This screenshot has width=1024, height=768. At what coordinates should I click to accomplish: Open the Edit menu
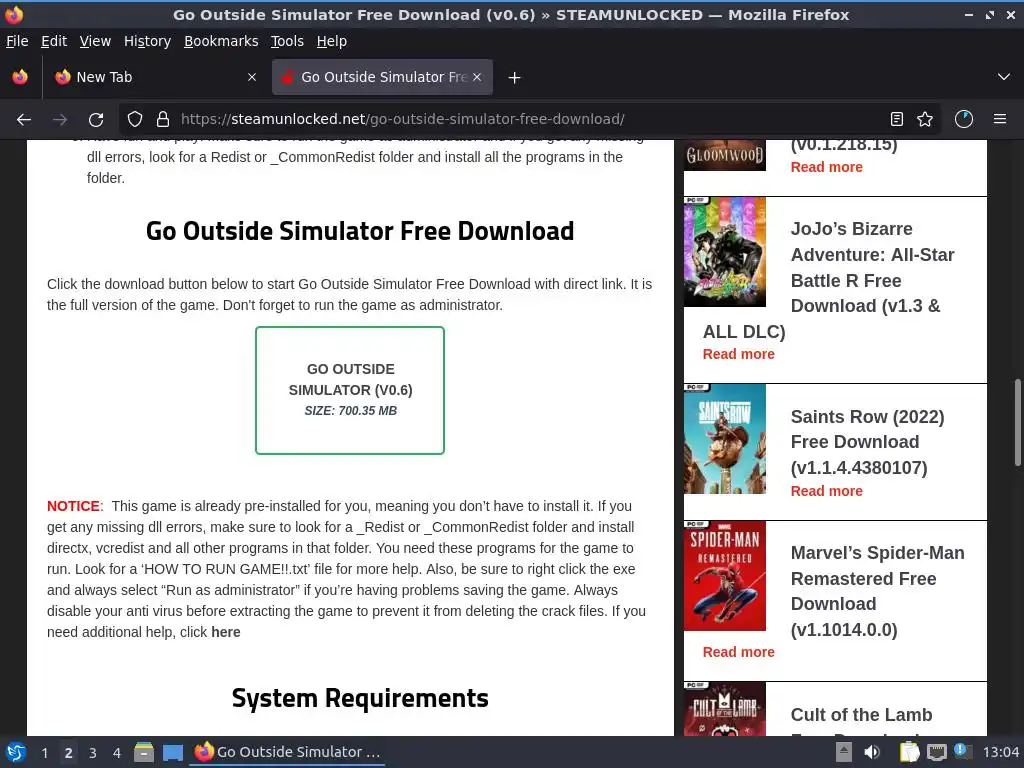click(x=54, y=41)
